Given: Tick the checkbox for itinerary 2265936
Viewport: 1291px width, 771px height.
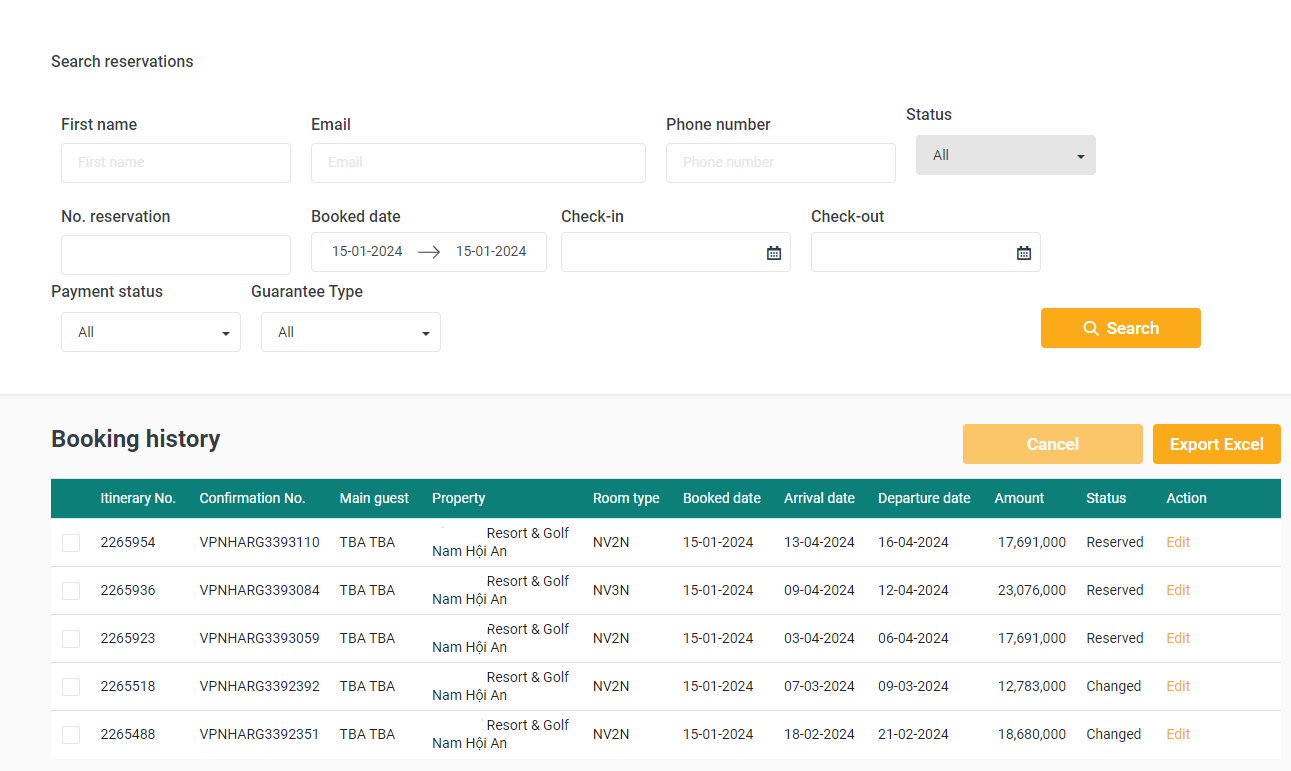Looking at the screenshot, I should pyautogui.click(x=71, y=591).
